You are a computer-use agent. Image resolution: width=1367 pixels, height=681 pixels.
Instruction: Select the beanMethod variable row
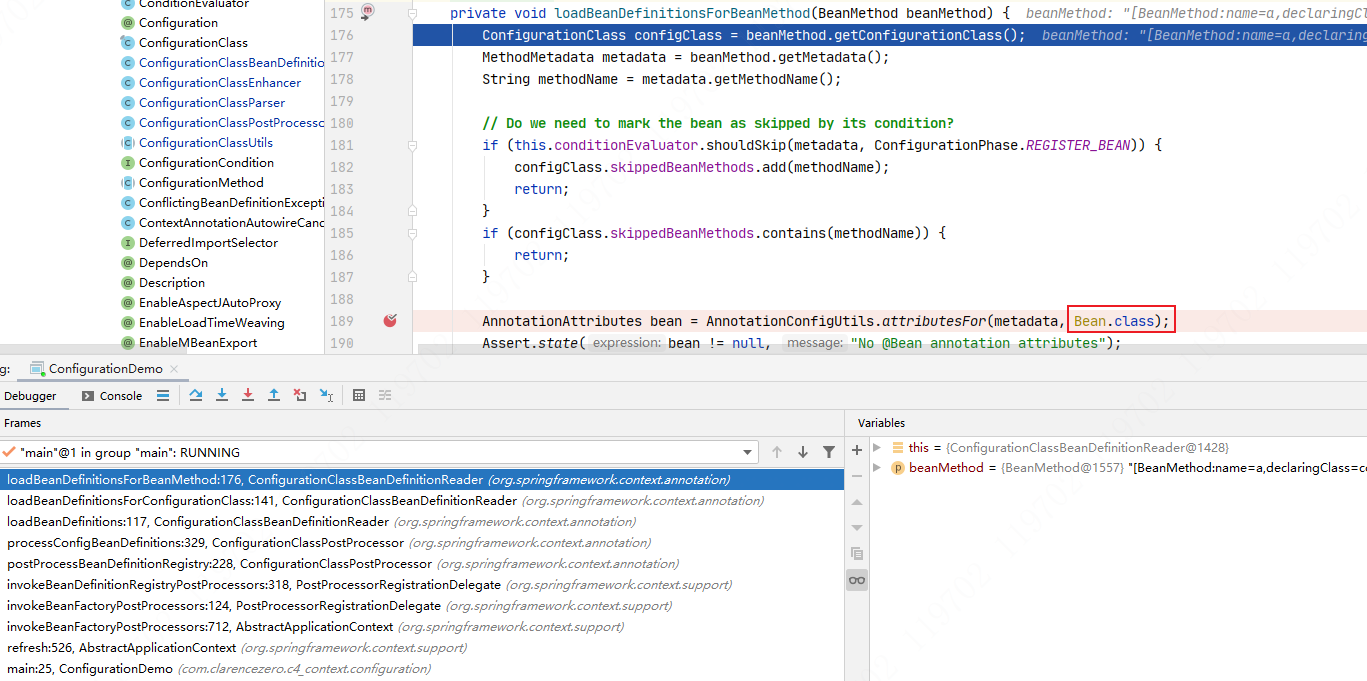[x=1118, y=468]
